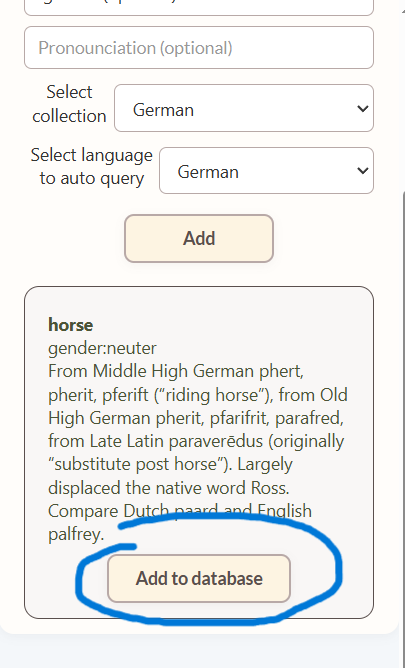
Task: Click the bold 'horse' heading
Action: [x=70, y=325]
